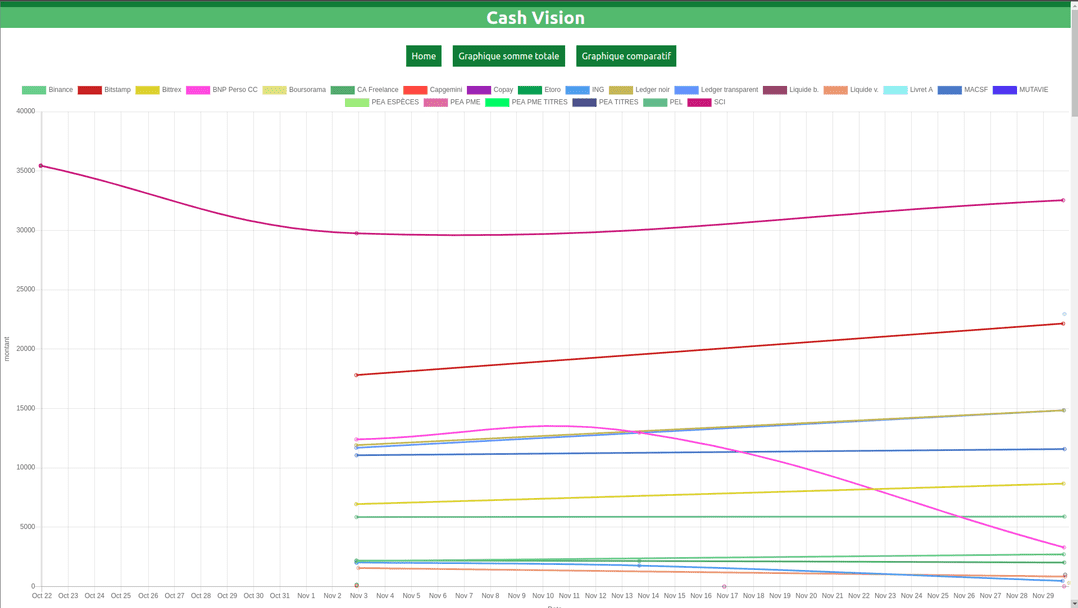Image resolution: width=1078 pixels, height=608 pixels.
Task: Toggle Liquide b. legend entry
Action: tap(791, 90)
